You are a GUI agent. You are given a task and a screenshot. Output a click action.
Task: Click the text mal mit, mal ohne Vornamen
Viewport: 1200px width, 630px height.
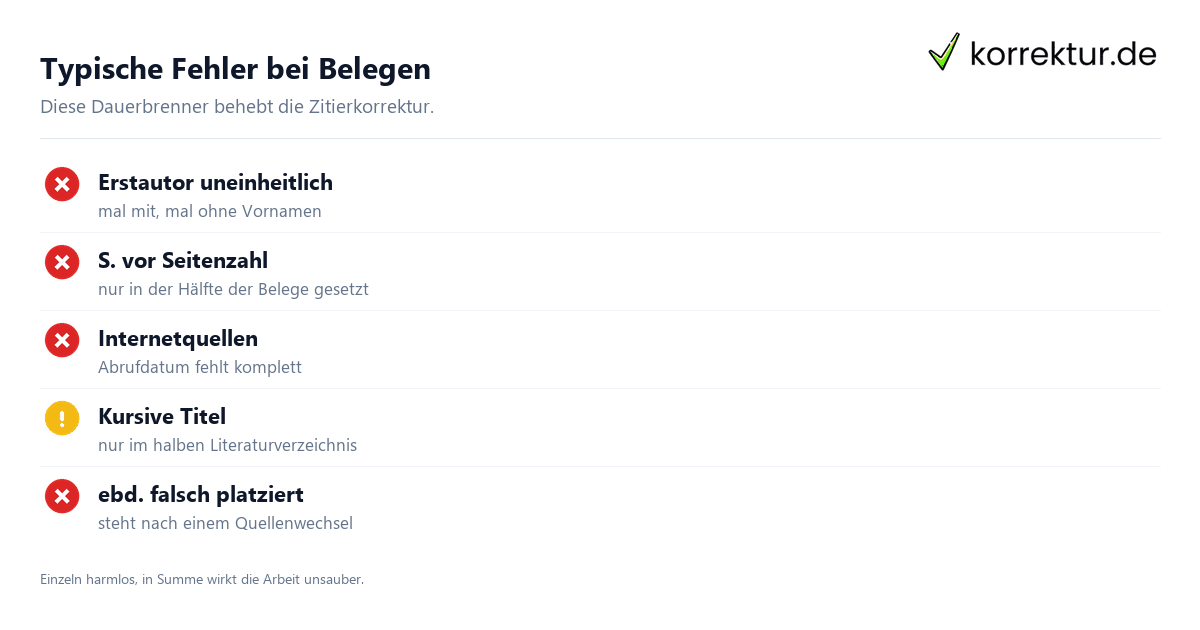click(x=210, y=211)
